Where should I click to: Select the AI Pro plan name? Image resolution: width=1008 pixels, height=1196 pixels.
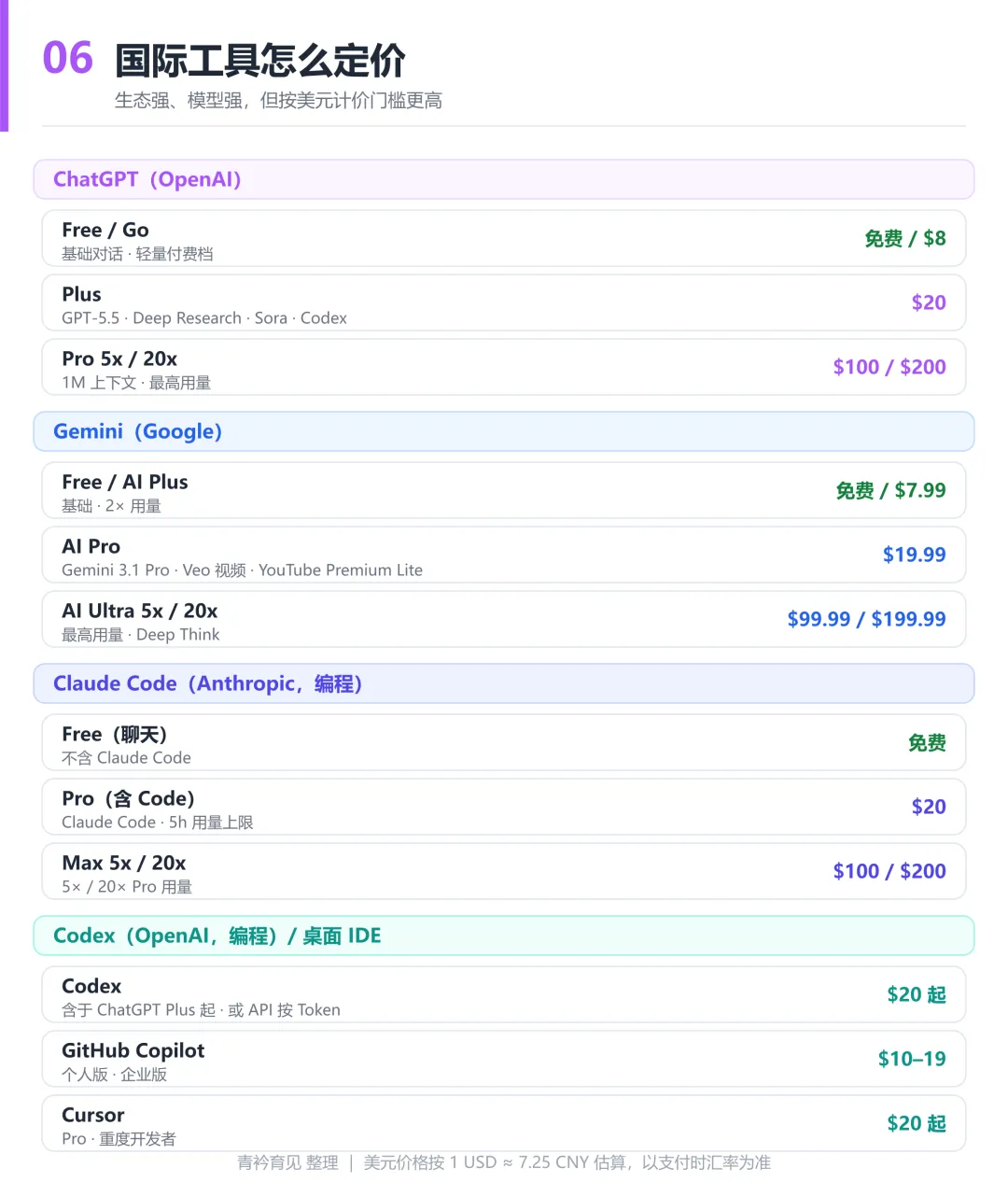[91, 546]
